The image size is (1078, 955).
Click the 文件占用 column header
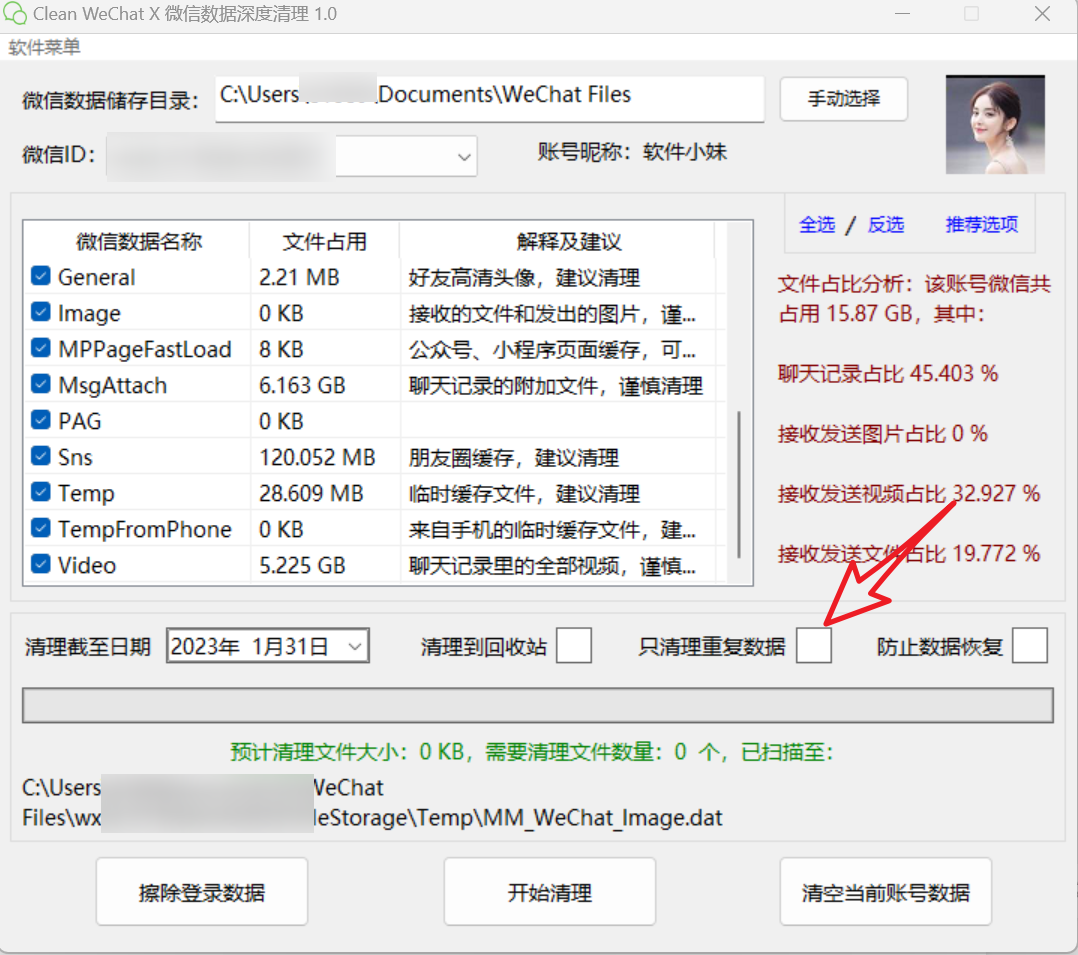(x=324, y=241)
